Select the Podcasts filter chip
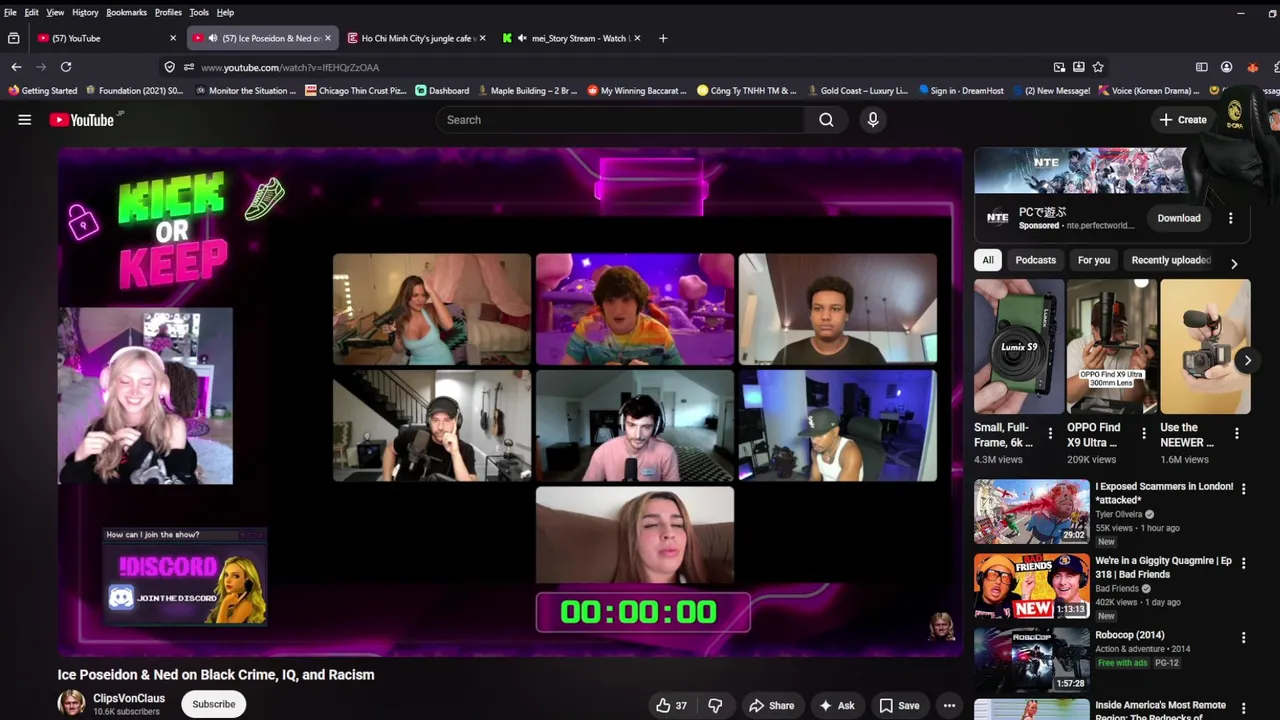The image size is (1280, 720). point(1035,260)
